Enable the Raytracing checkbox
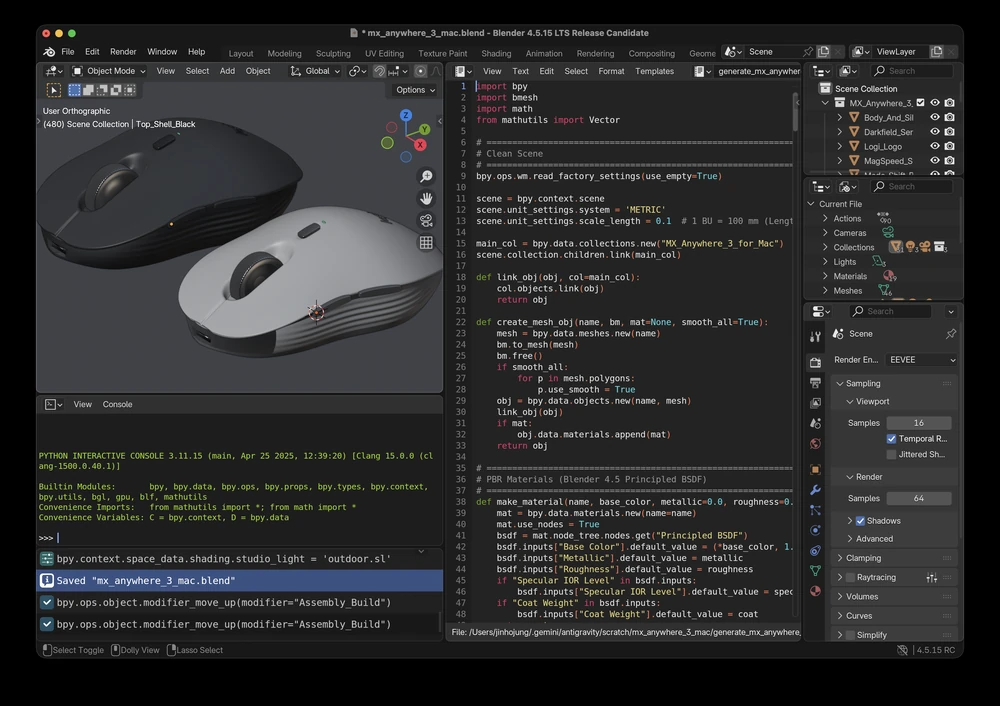 tap(850, 578)
